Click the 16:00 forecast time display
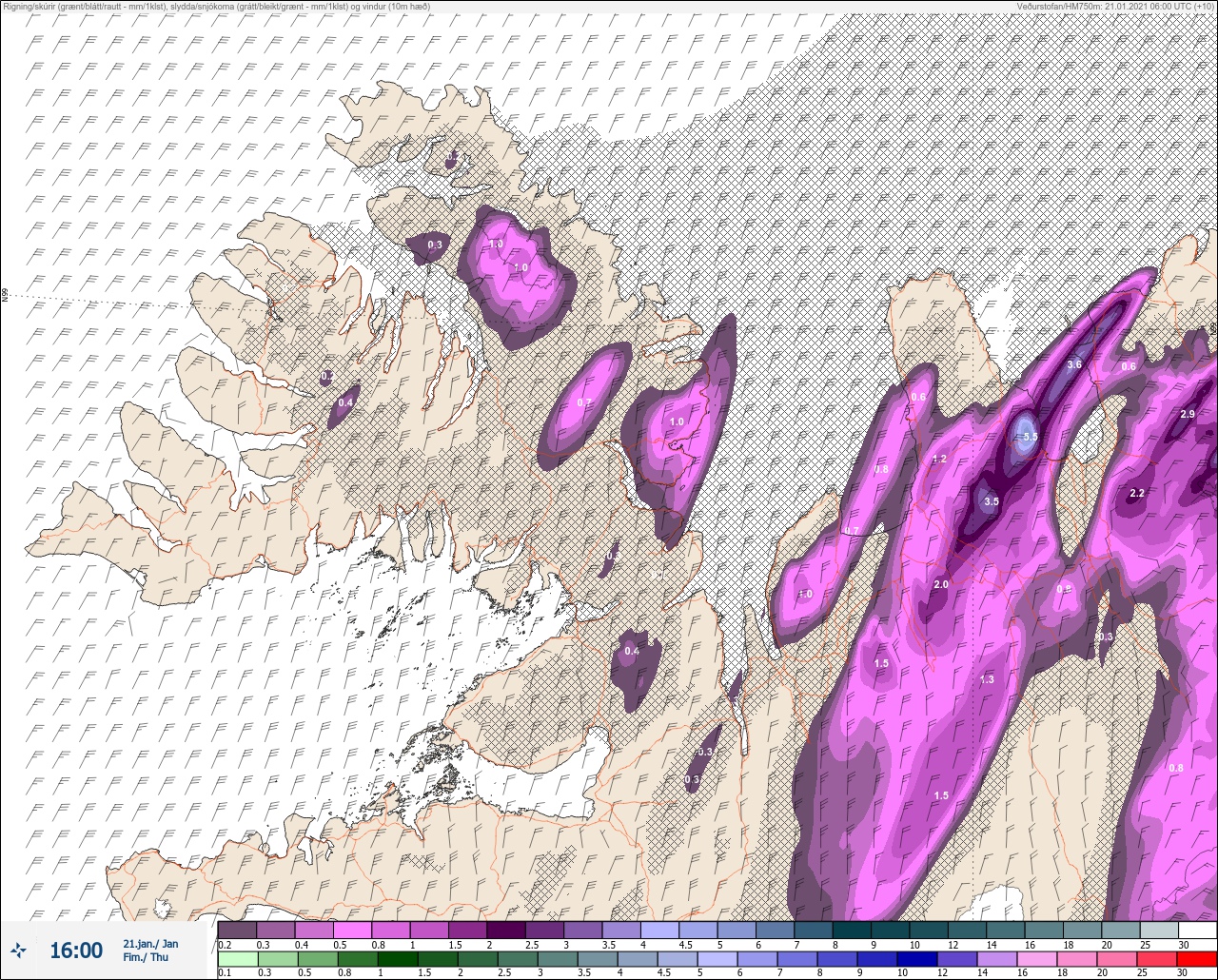Image resolution: width=1218 pixels, height=980 pixels. click(x=76, y=950)
